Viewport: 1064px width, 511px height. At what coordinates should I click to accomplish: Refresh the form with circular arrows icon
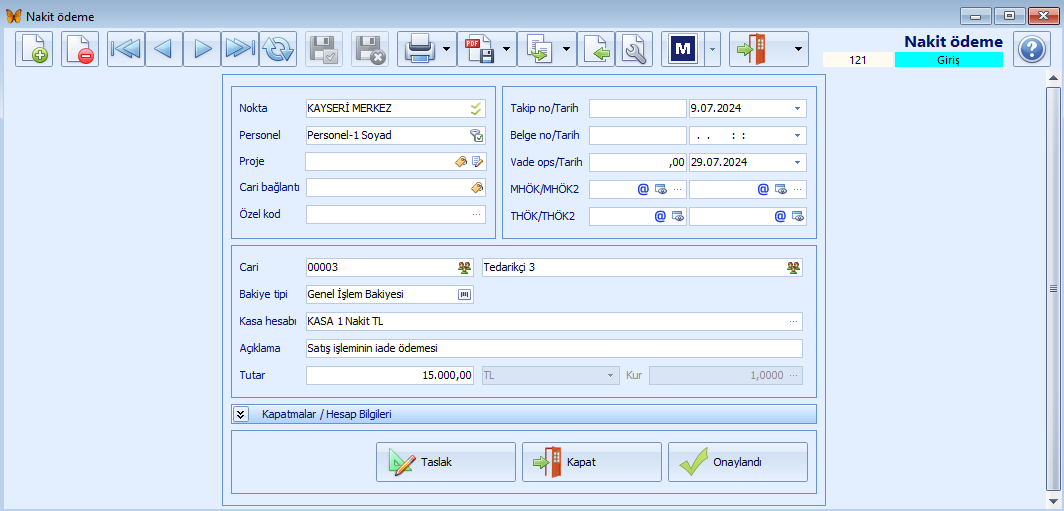278,49
